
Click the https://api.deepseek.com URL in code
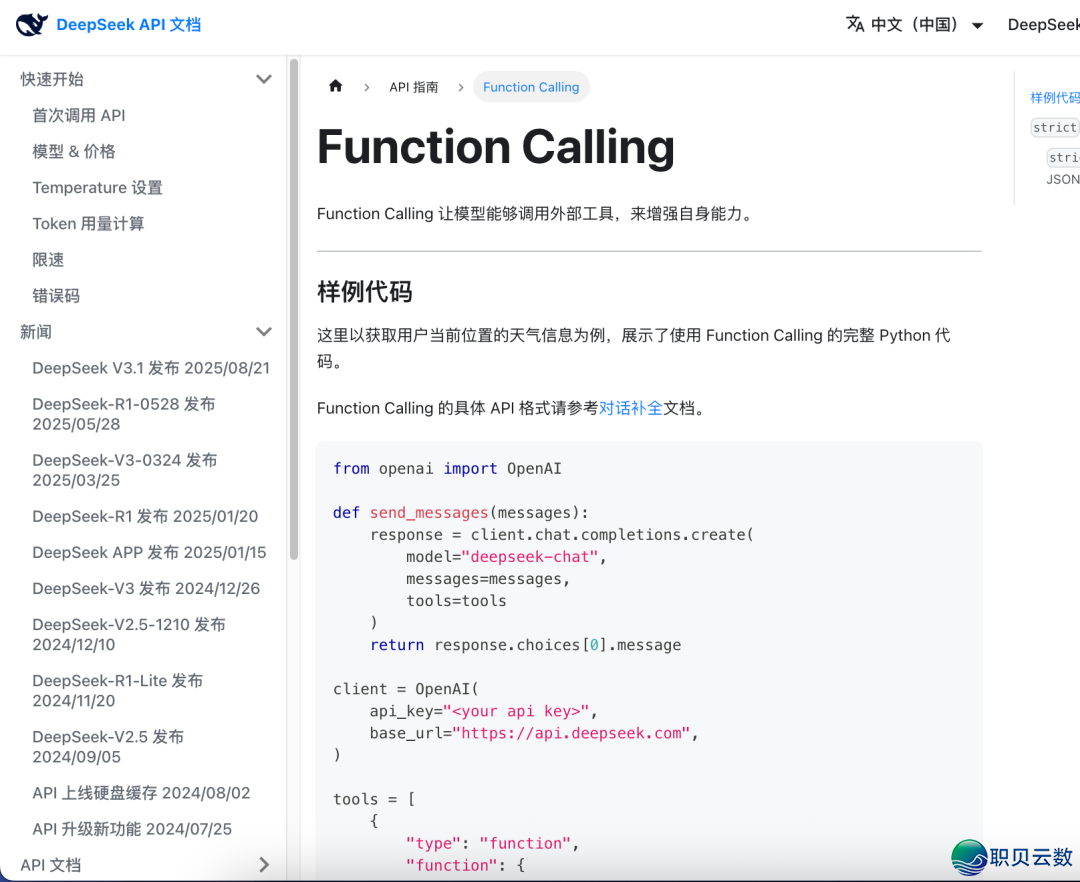571,733
